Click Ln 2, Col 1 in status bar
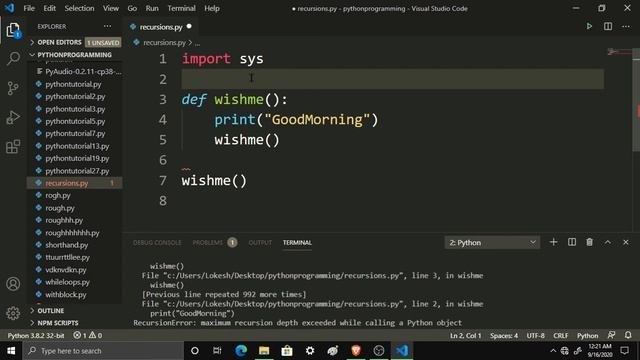This screenshot has height=360, width=640. click(465, 336)
